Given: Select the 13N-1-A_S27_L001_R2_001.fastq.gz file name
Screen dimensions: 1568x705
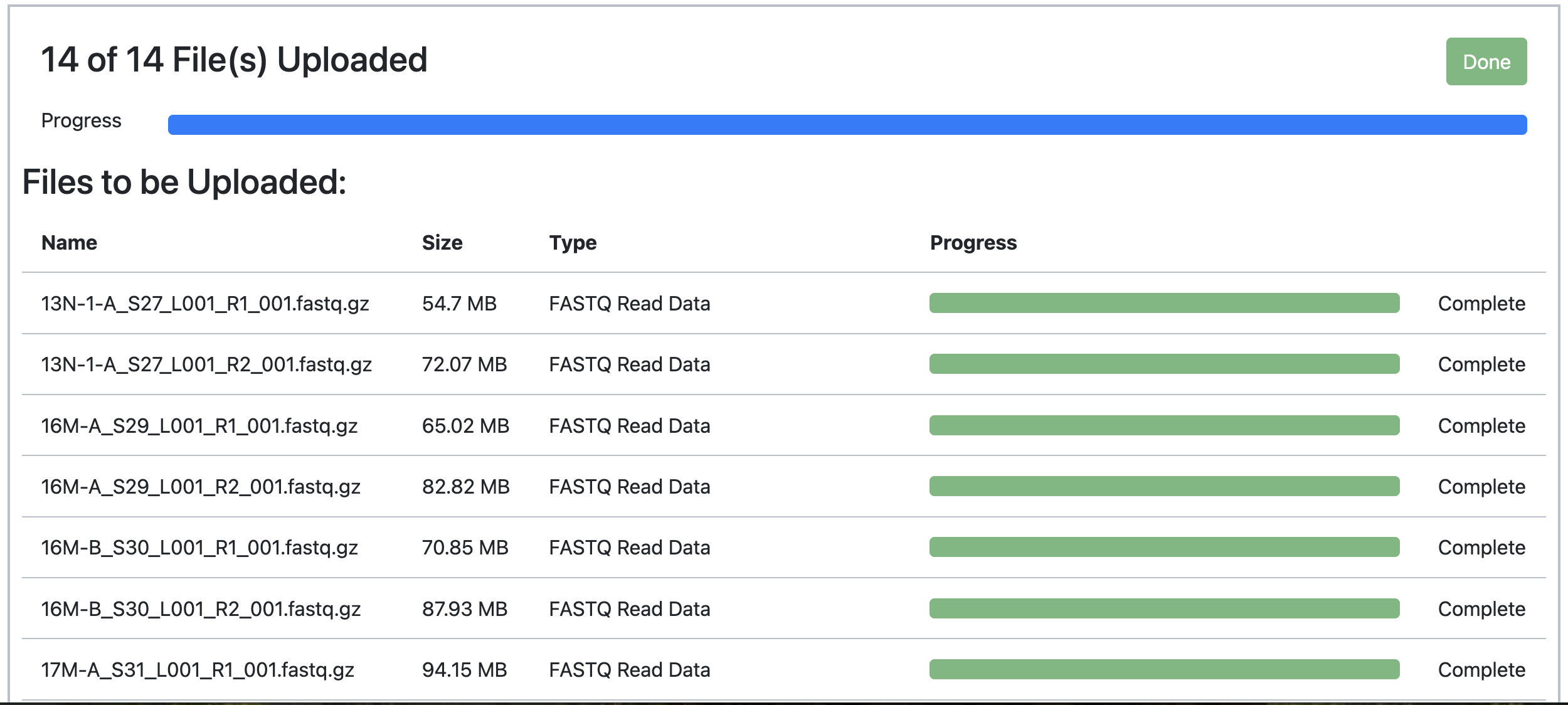Looking at the screenshot, I should tap(206, 364).
